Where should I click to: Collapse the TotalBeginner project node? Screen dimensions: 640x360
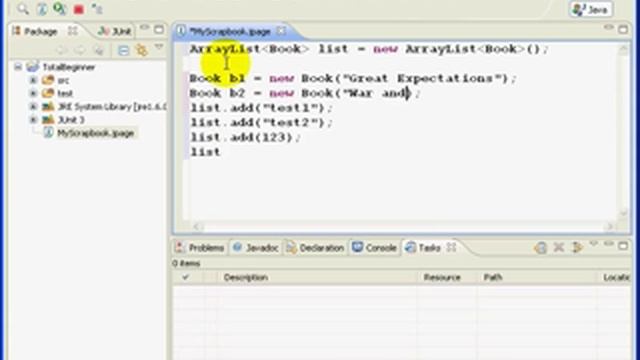click(18, 67)
